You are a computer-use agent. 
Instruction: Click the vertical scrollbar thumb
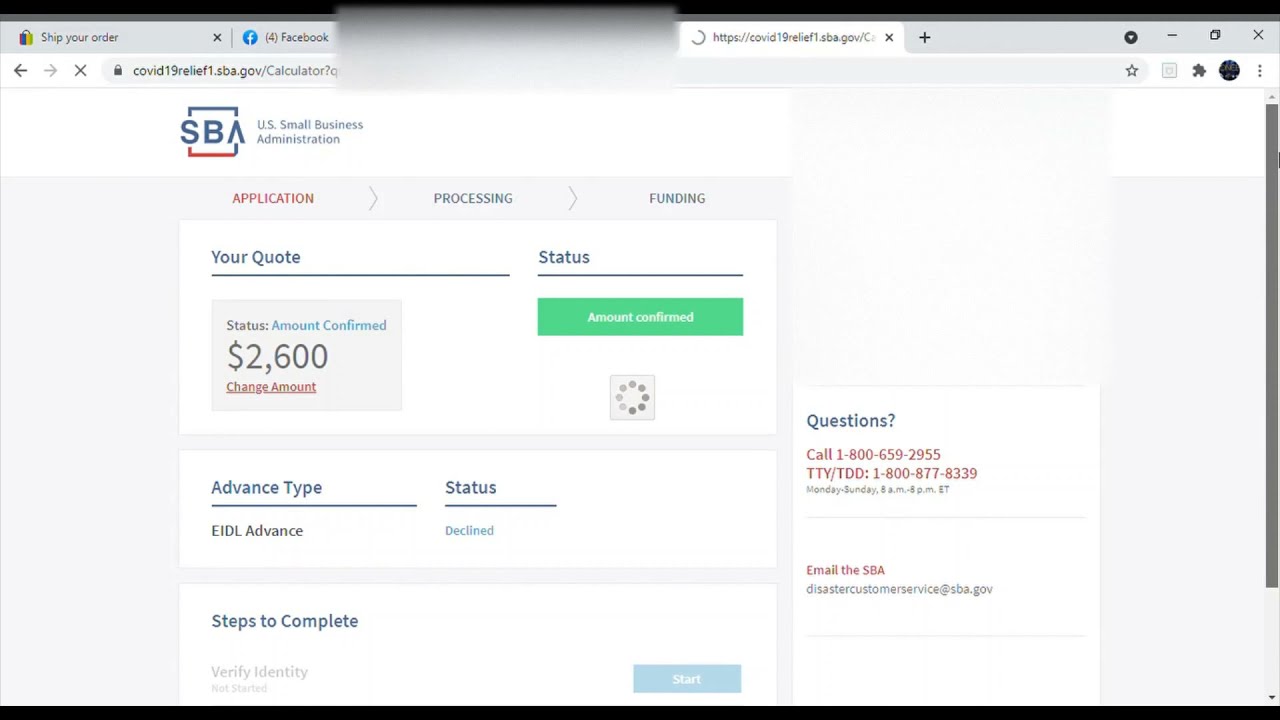pos(1272,345)
